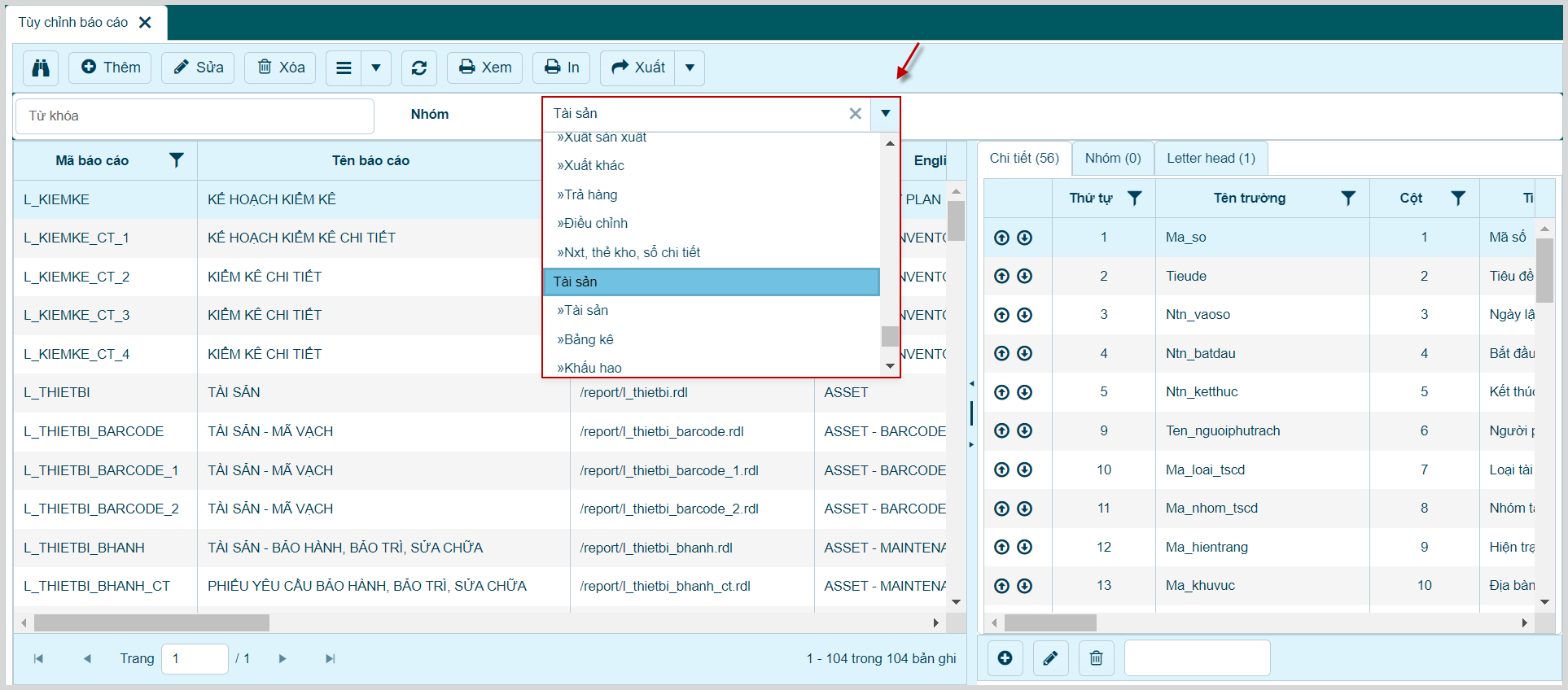This screenshot has width=1568, height=690.
Task: Move Ma_nhom_tscd row down
Action: [x=1025, y=509]
